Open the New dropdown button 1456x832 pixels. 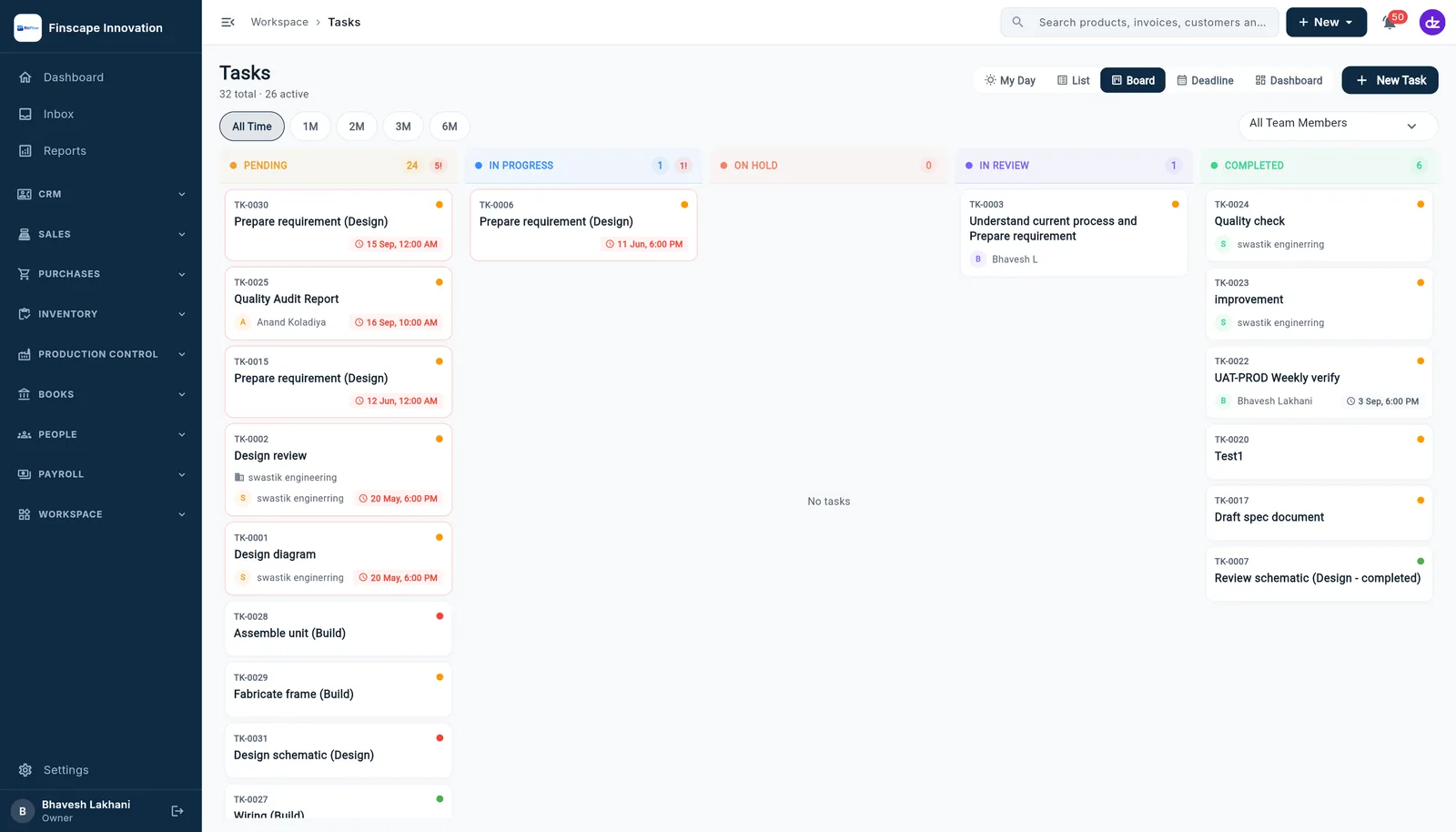(x=1326, y=22)
